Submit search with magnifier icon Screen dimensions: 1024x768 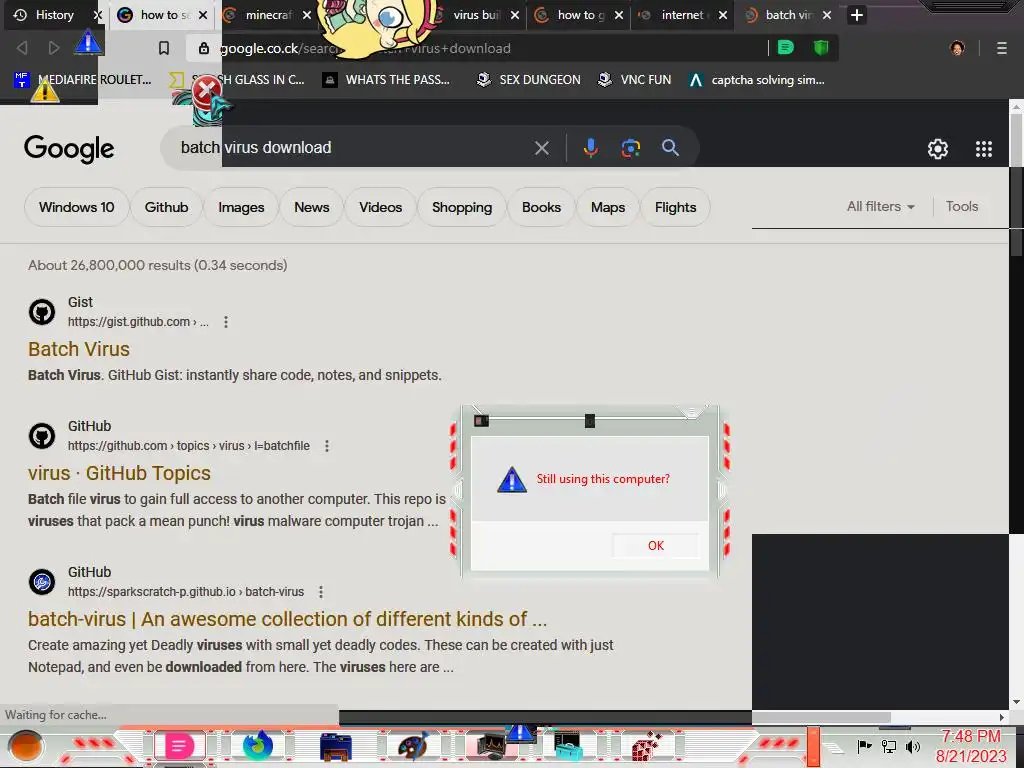pyautogui.click(x=670, y=148)
